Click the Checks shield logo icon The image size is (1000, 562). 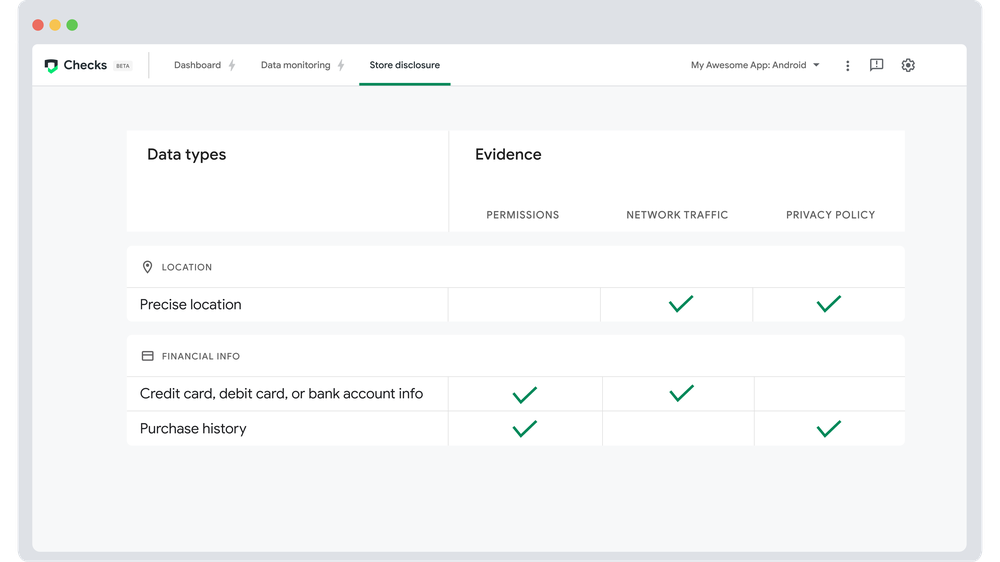51,66
